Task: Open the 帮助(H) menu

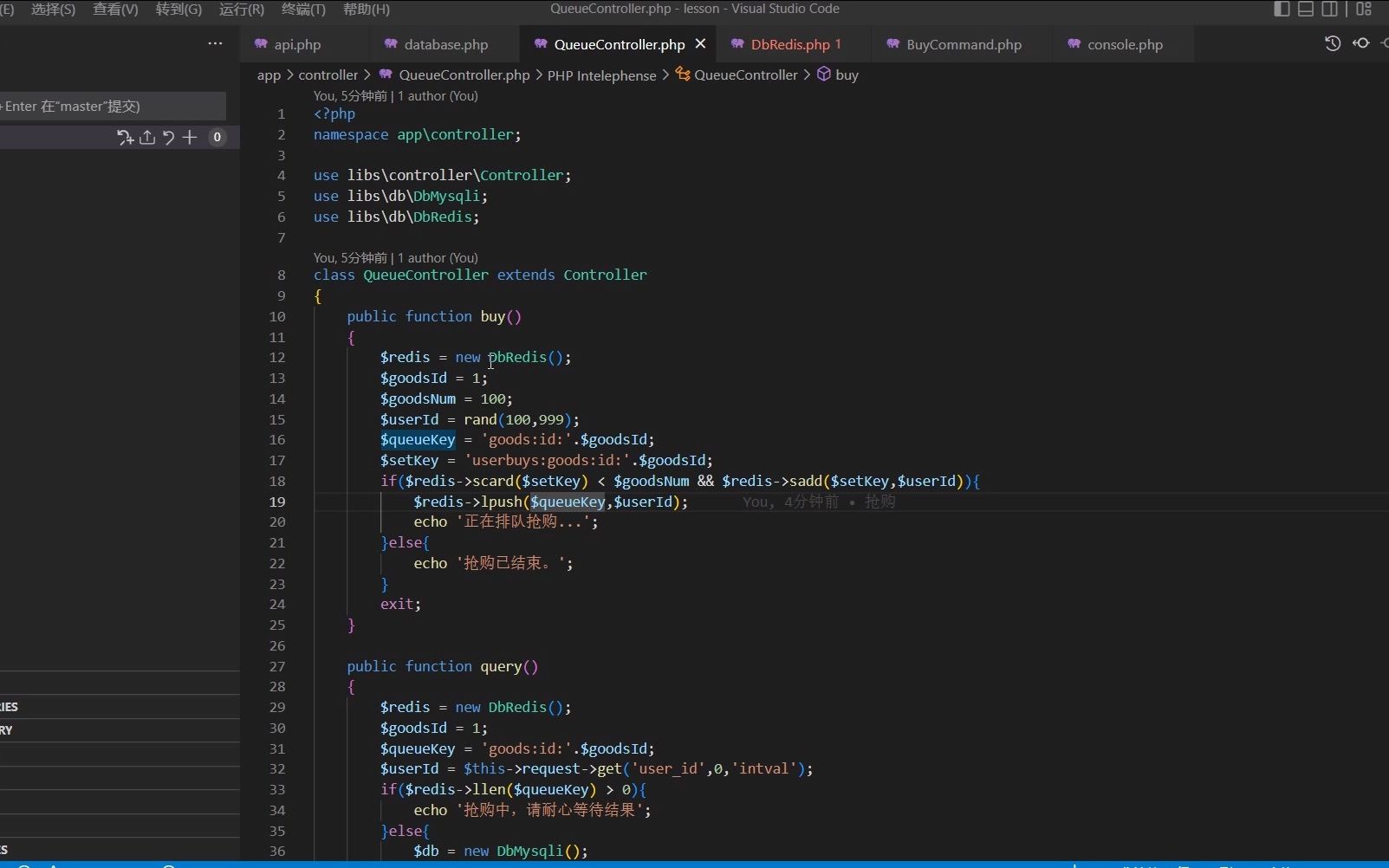Action: tap(366, 10)
